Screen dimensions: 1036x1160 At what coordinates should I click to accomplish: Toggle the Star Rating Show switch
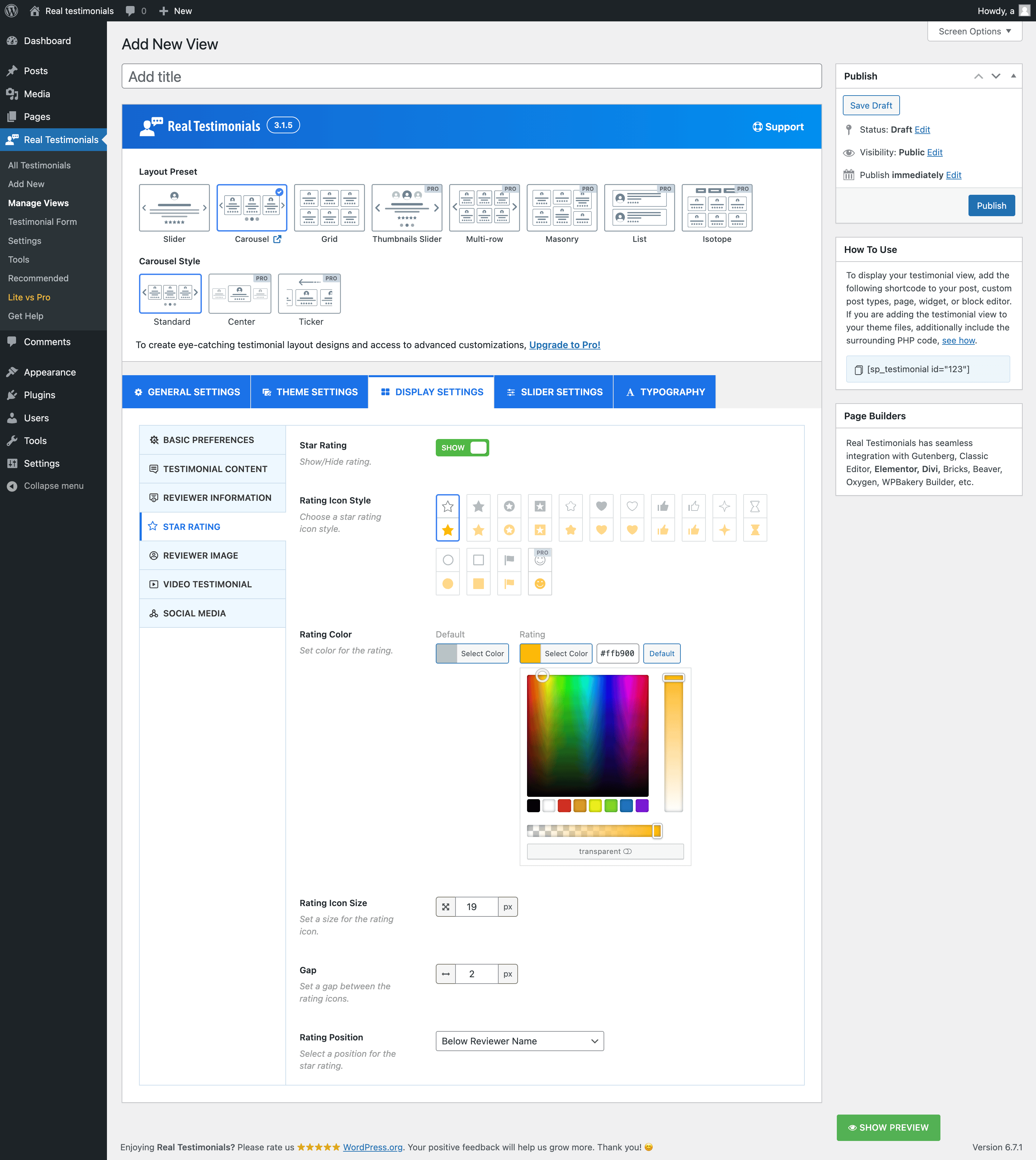click(x=462, y=447)
